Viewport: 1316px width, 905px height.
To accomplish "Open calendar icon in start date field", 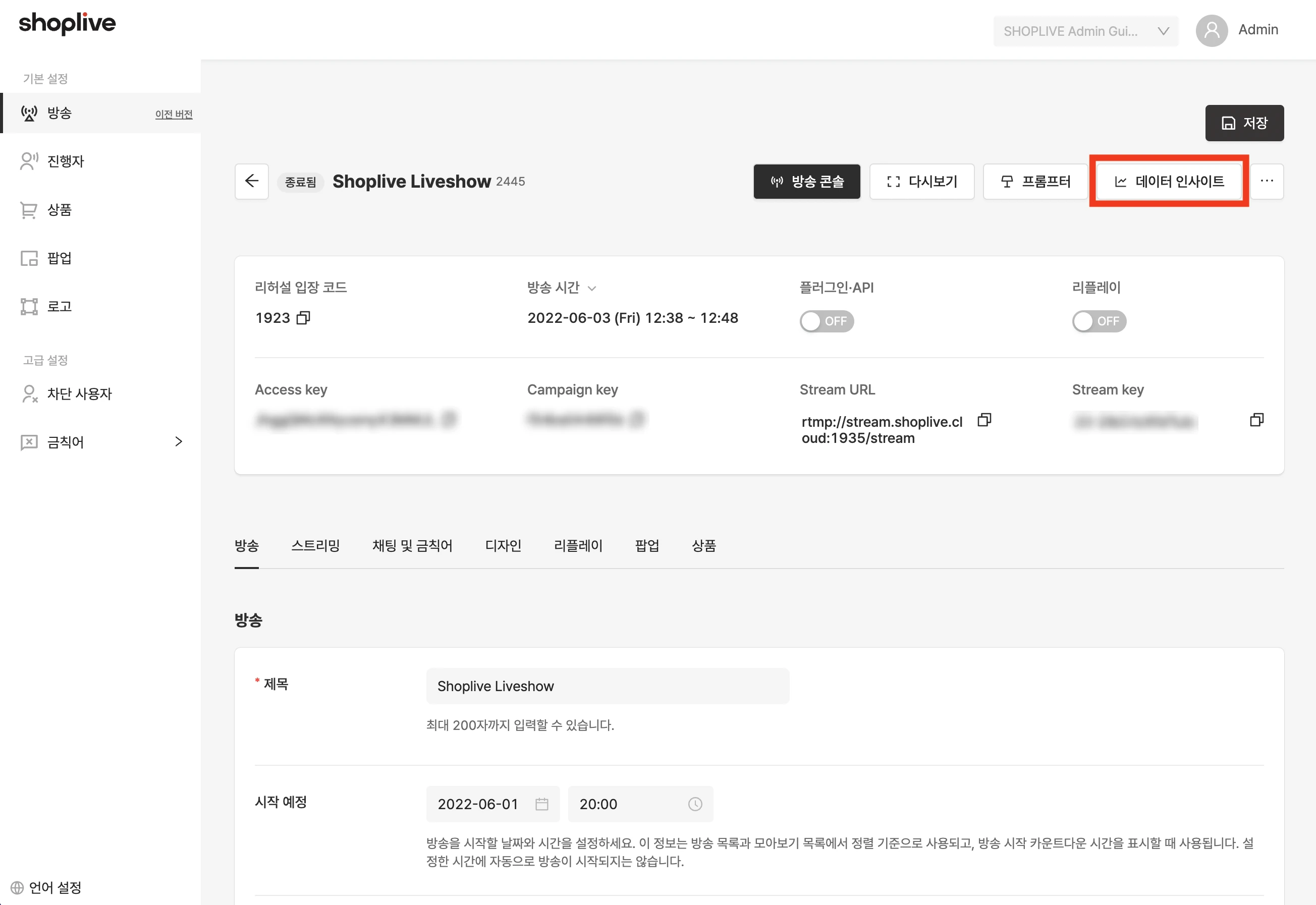I will point(542,804).
